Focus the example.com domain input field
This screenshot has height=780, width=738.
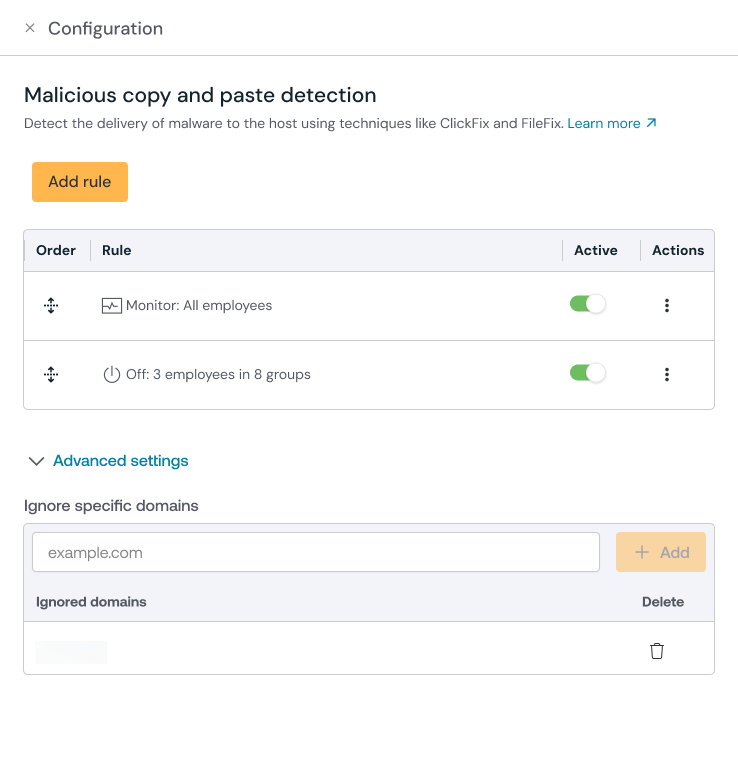316,552
